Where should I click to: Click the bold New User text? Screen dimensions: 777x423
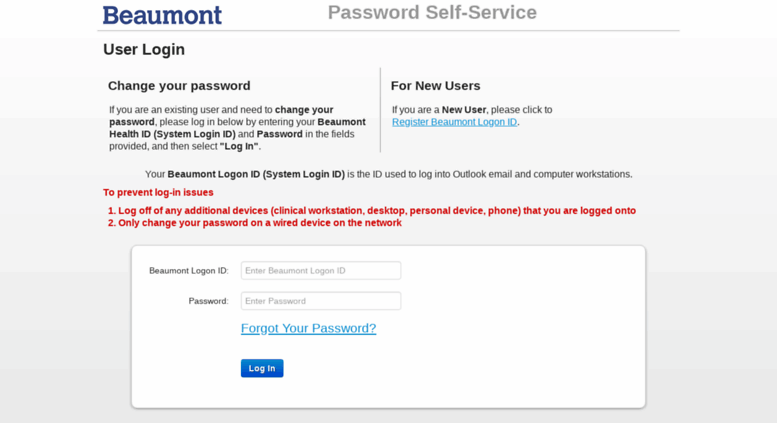[464, 109]
